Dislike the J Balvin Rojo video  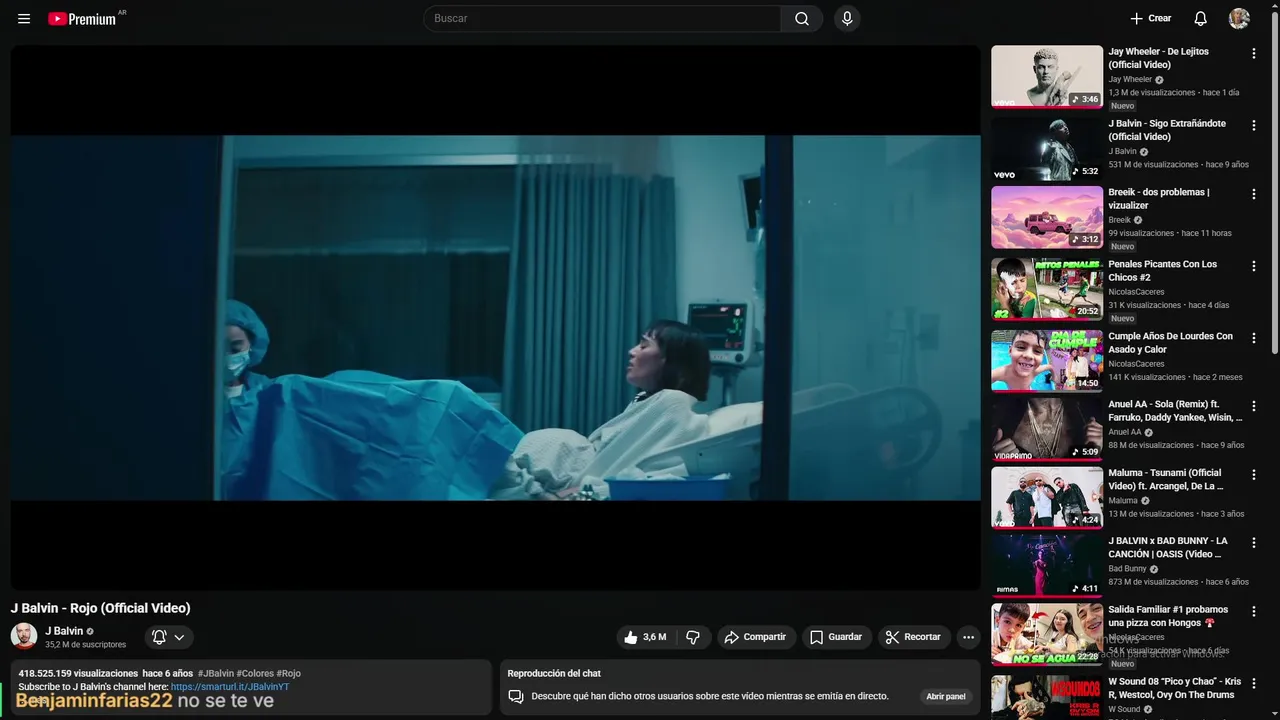(x=693, y=637)
